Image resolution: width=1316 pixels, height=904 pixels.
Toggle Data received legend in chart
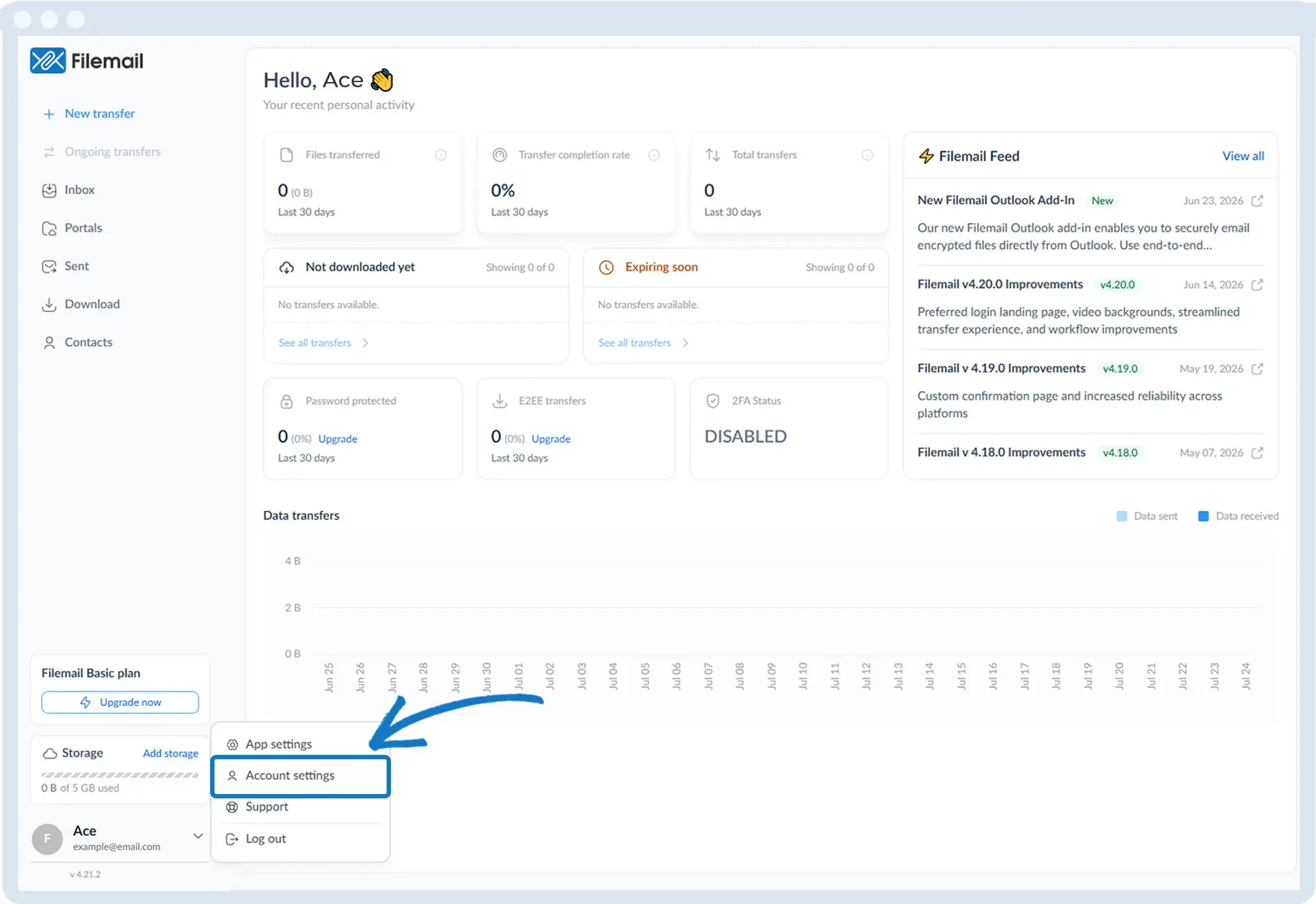(x=1238, y=516)
